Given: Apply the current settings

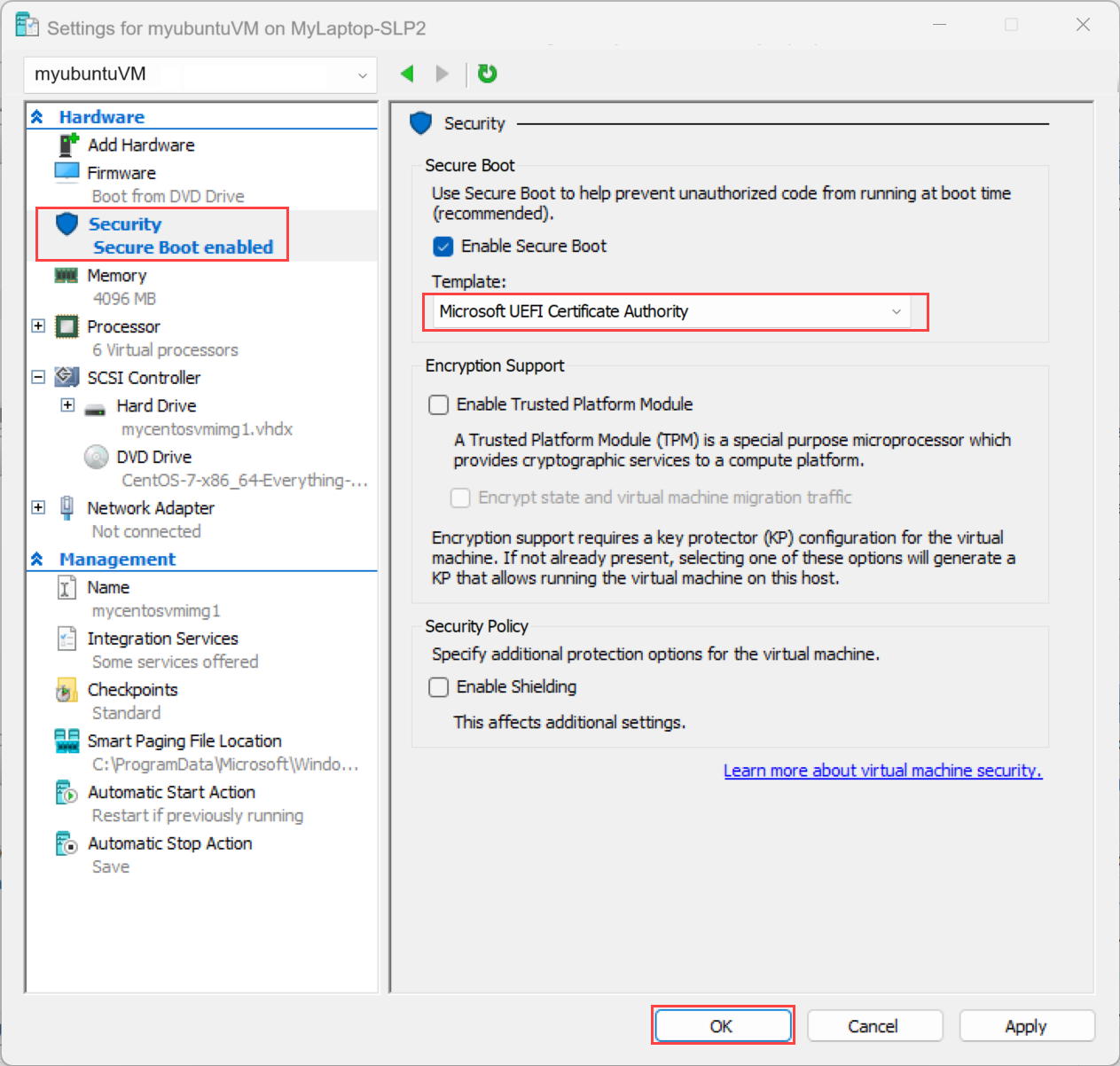Looking at the screenshot, I should tap(1026, 1025).
